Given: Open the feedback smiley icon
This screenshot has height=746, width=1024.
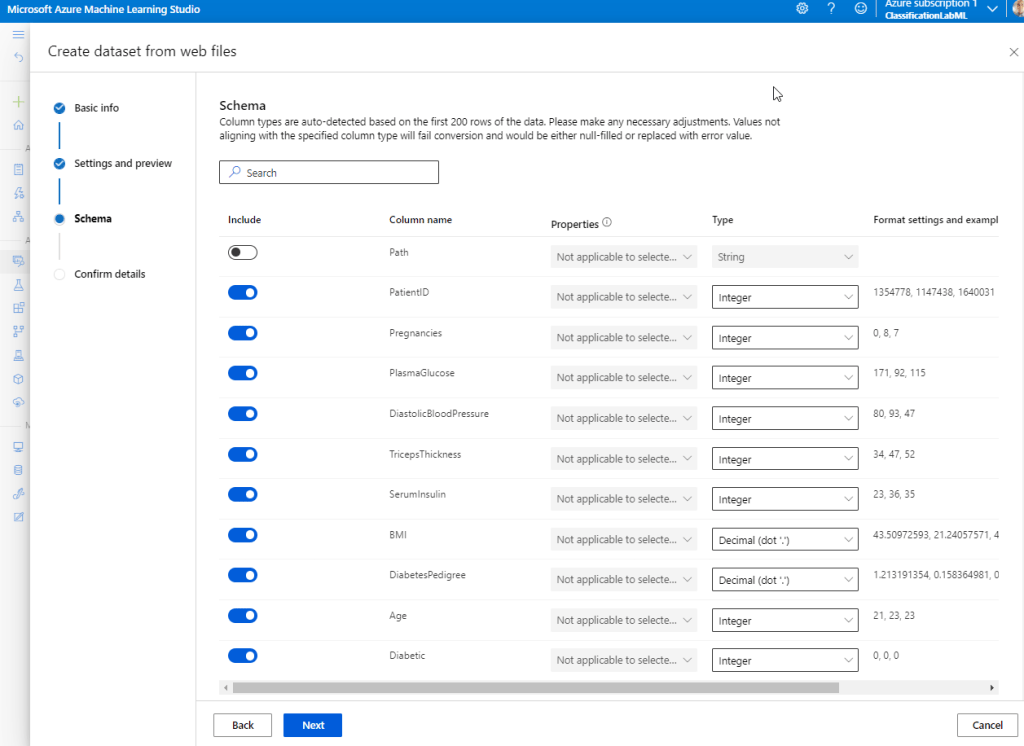Looking at the screenshot, I should click(x=861, y=9).
